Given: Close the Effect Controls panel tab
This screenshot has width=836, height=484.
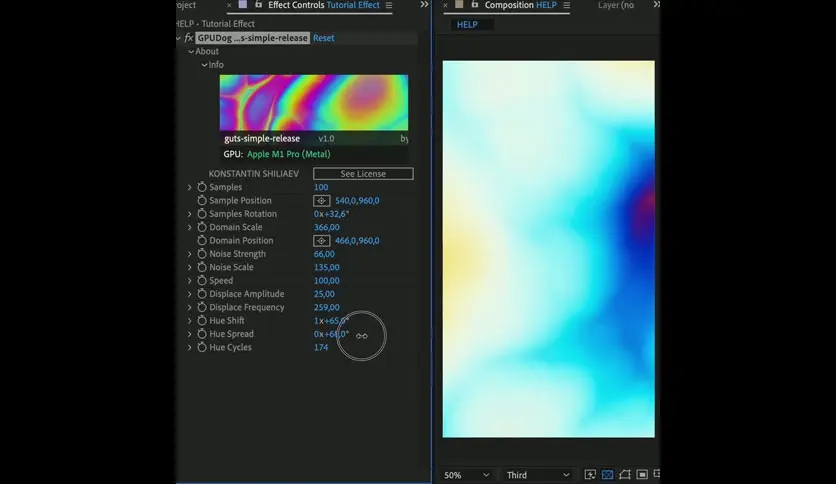Looking at the screenshot, I should 229,5.
